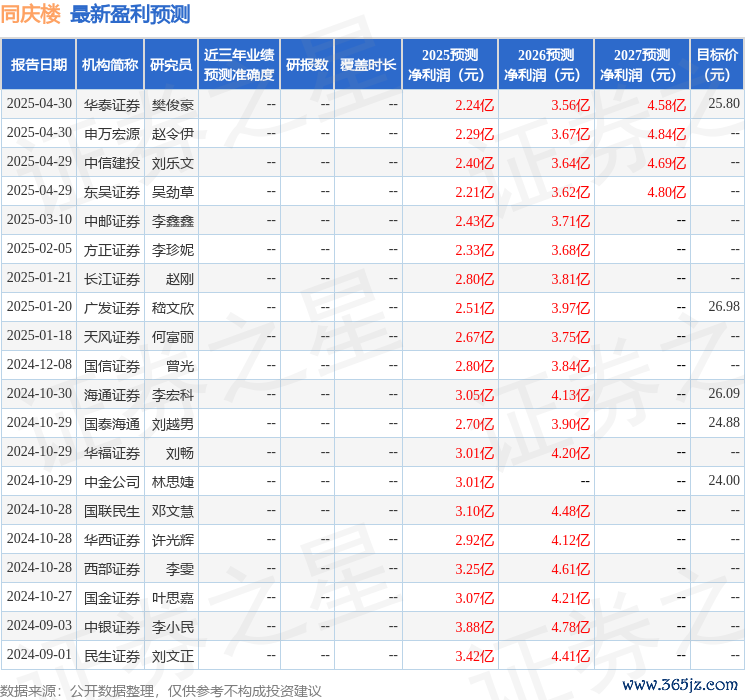This screenshot has width=745, height=700.
Task: Select analyst 李鑫鑫
Action: tap(172, 221)
